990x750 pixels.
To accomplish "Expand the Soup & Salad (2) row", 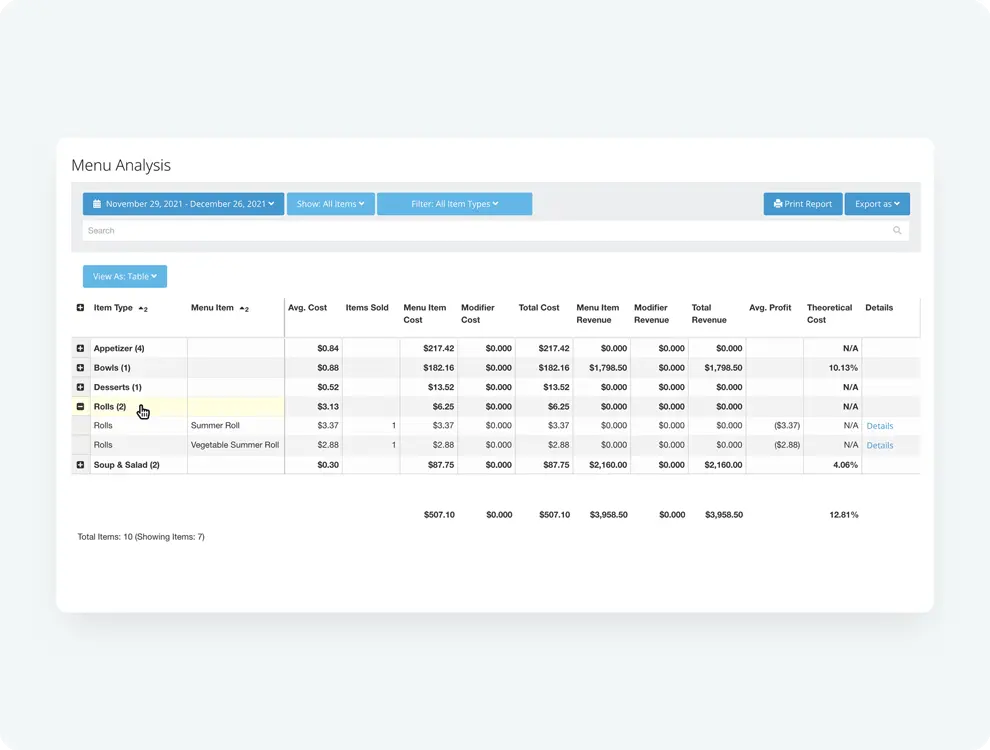I will (81, 465).
